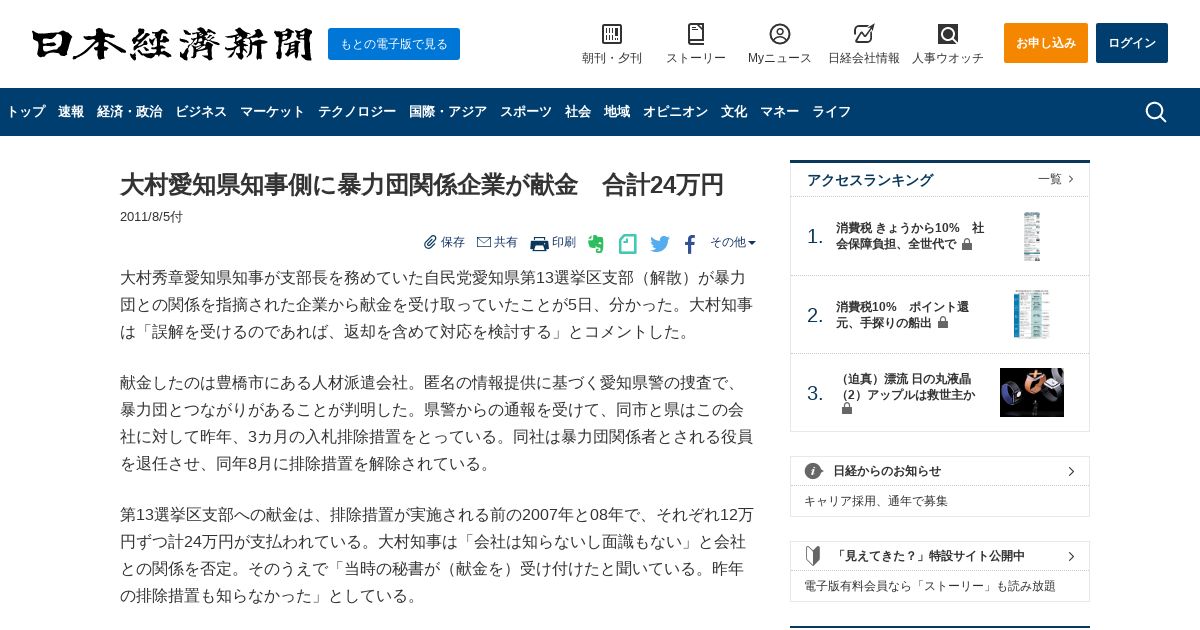Click the article date 2011/8/5付

pyautogui.click(x=151, y=217)
